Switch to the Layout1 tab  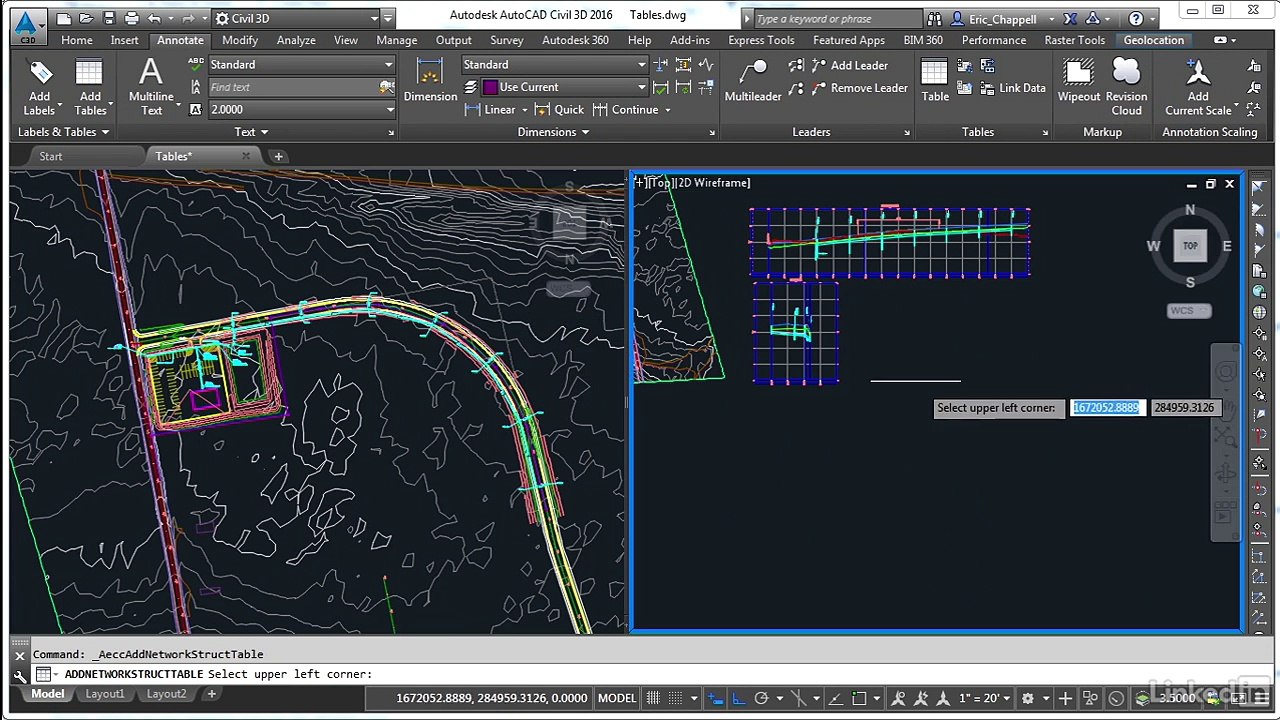tap(105, 694)
